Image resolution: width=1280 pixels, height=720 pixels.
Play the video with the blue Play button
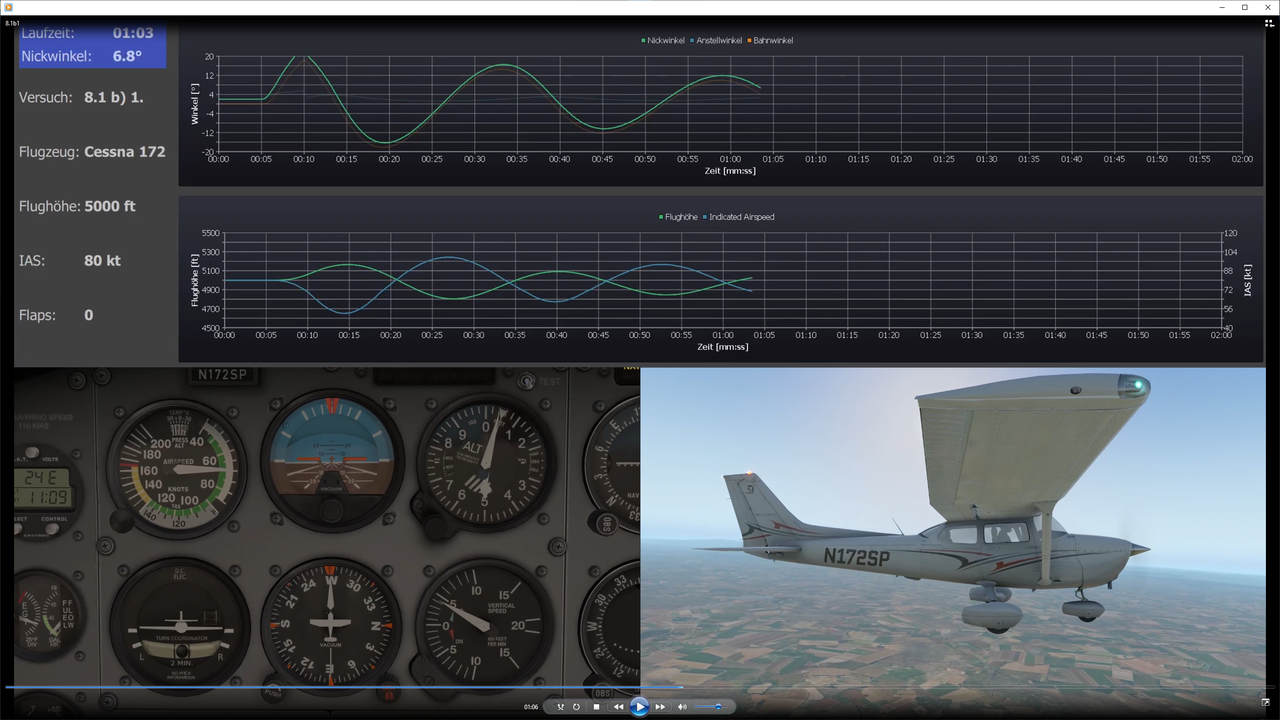pos(640,707)
